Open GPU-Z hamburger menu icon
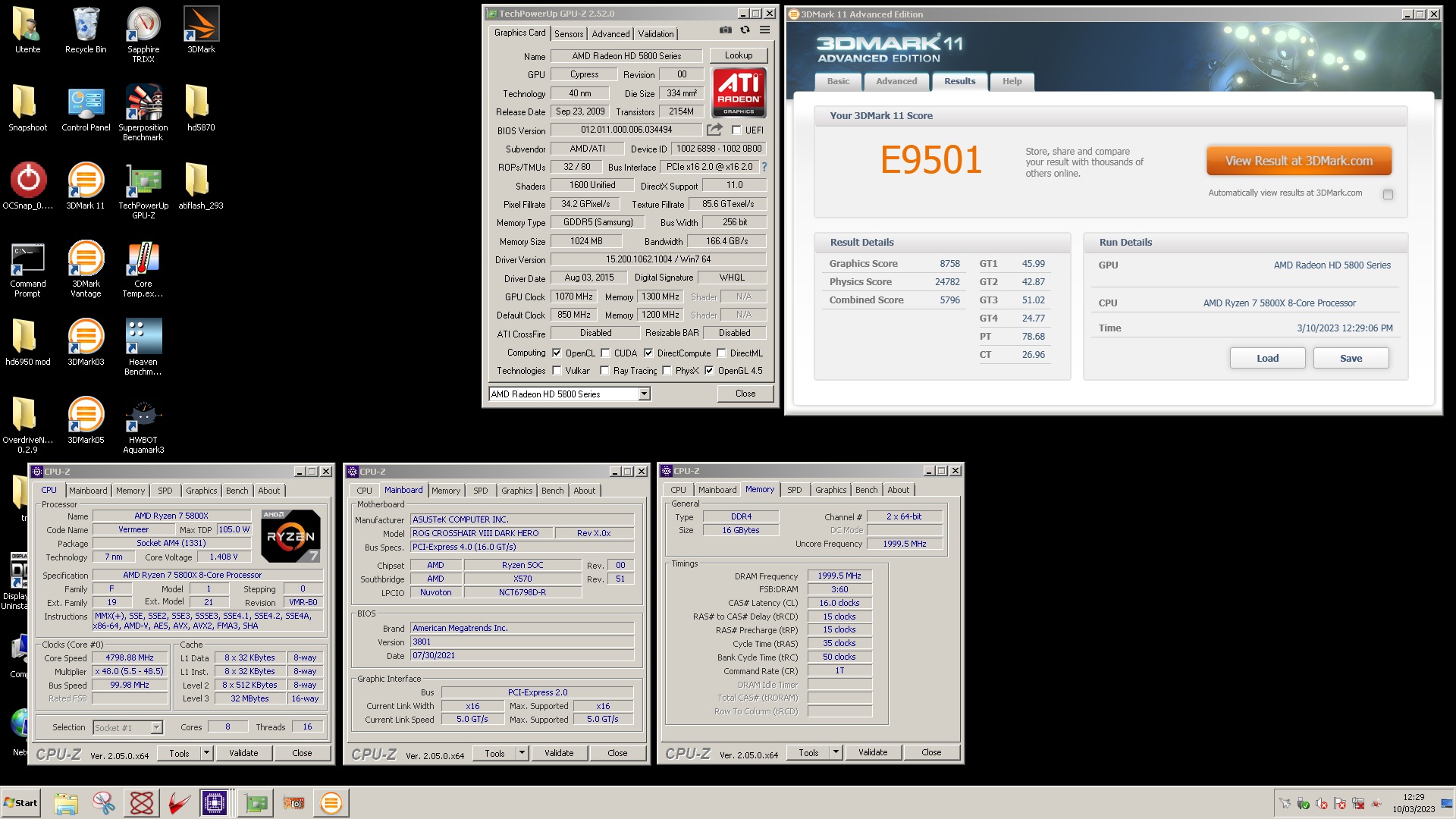 click(x=764, y=30)
